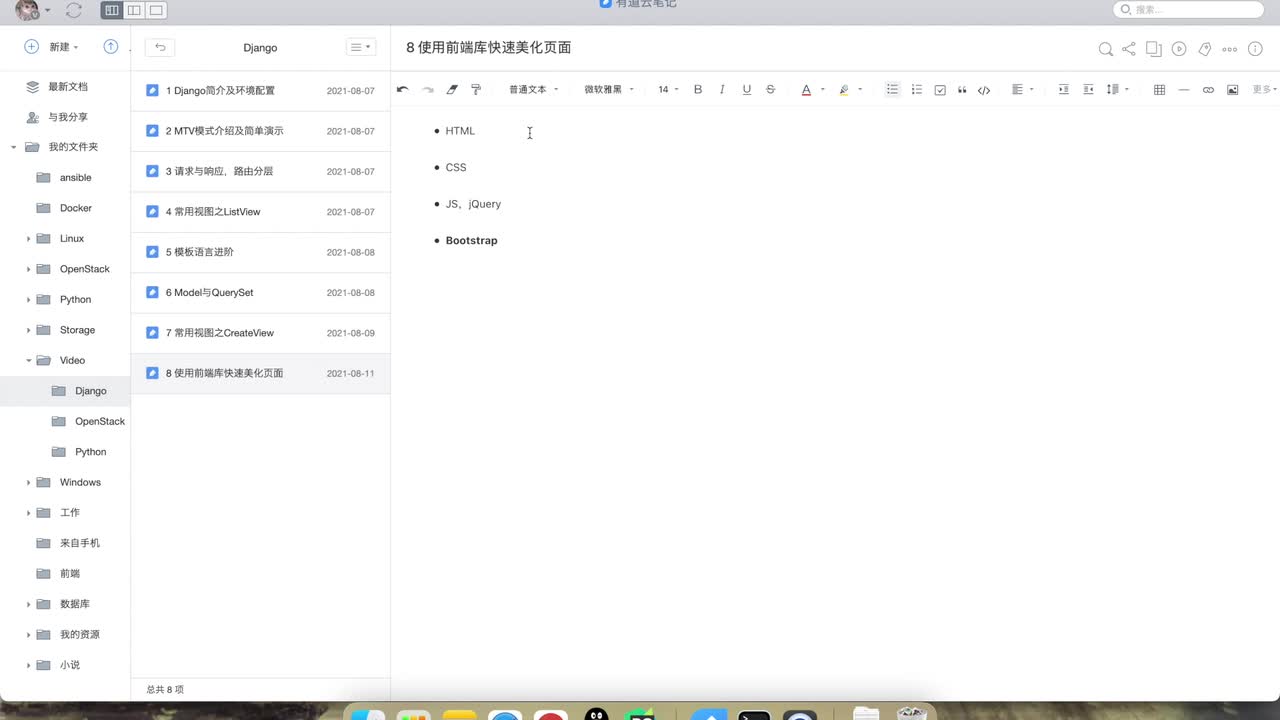Toggle italic formatting

click(x=722, y=90)
